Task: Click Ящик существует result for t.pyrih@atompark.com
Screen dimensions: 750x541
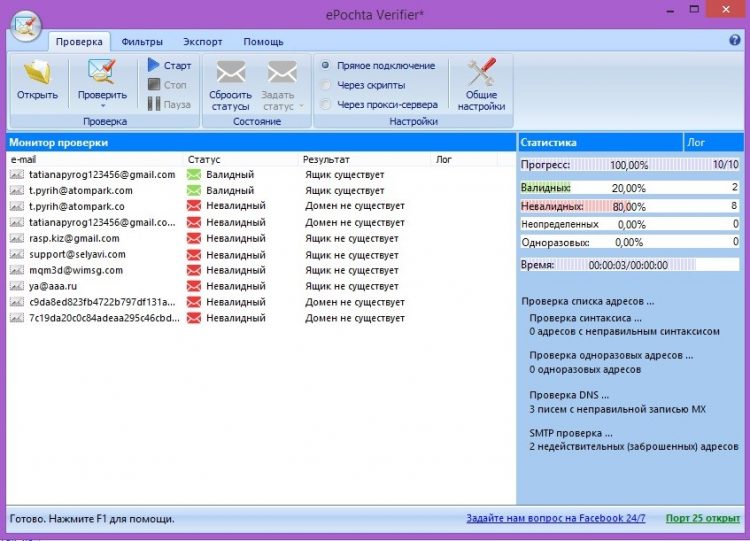Action: (x=345, y=190)
